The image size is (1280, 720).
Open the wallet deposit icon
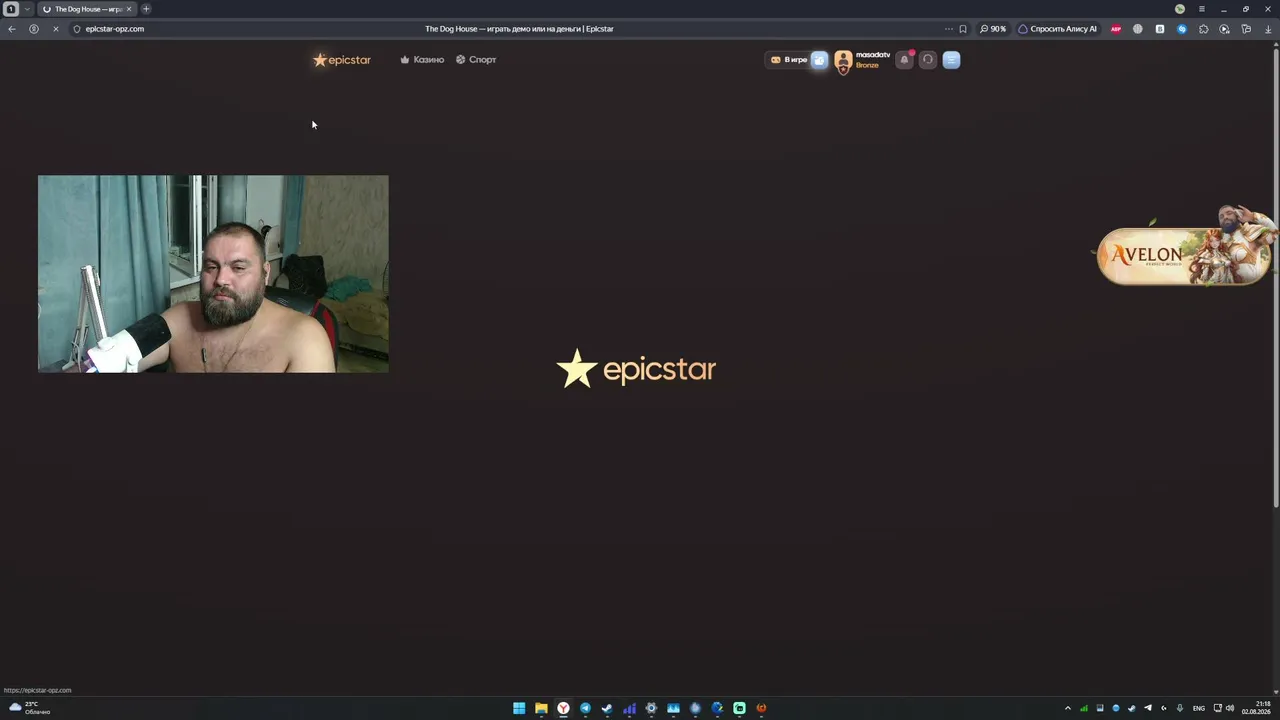point(819,60)
